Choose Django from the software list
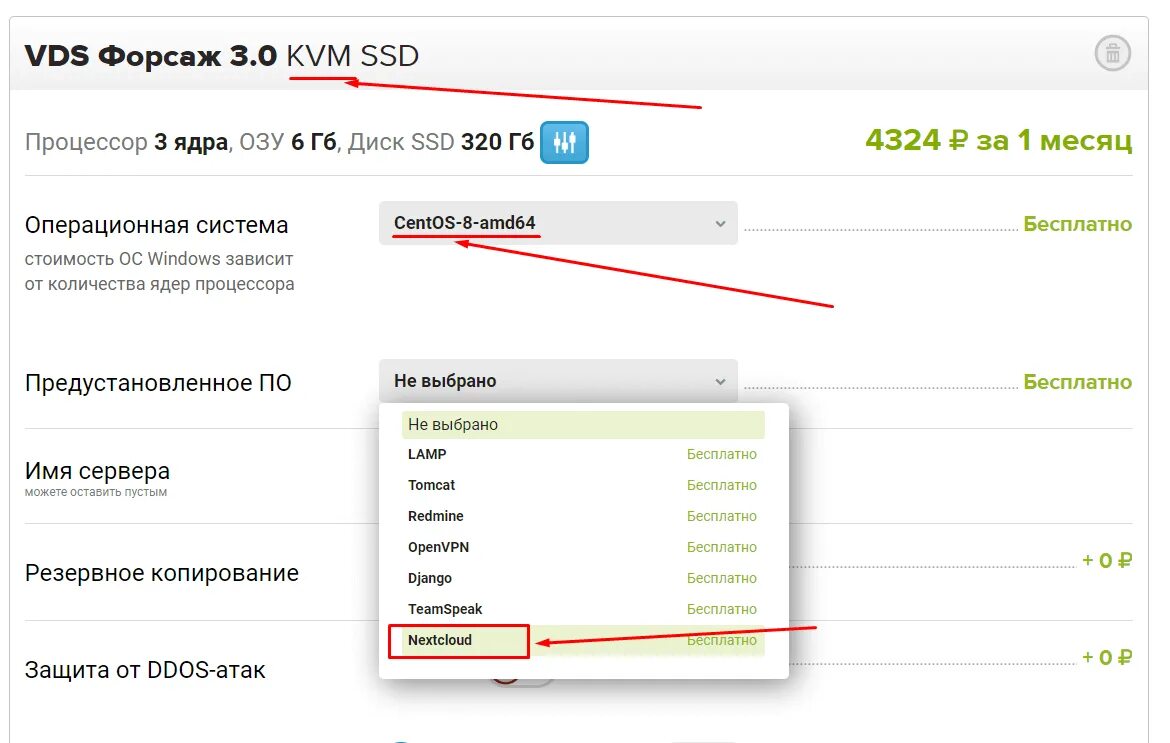This screenshot has height=743, width=1170. (x=583, y=578)
